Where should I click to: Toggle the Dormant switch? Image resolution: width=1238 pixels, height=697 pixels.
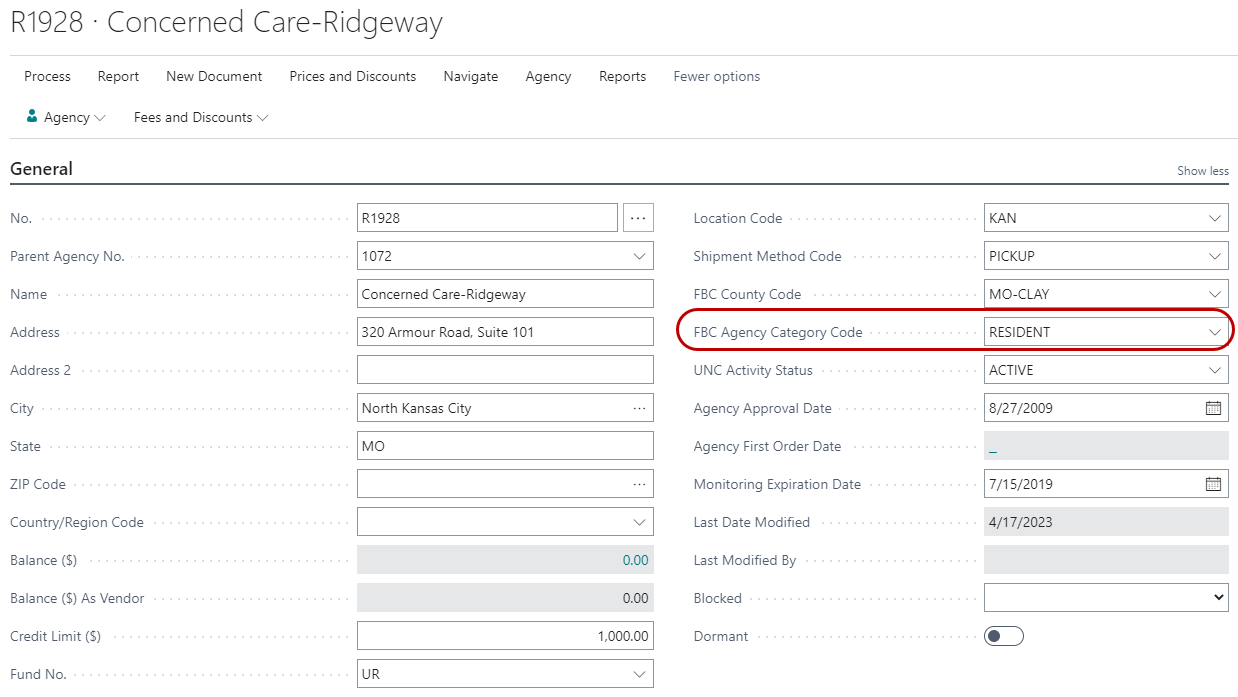tap(1003, 636)
